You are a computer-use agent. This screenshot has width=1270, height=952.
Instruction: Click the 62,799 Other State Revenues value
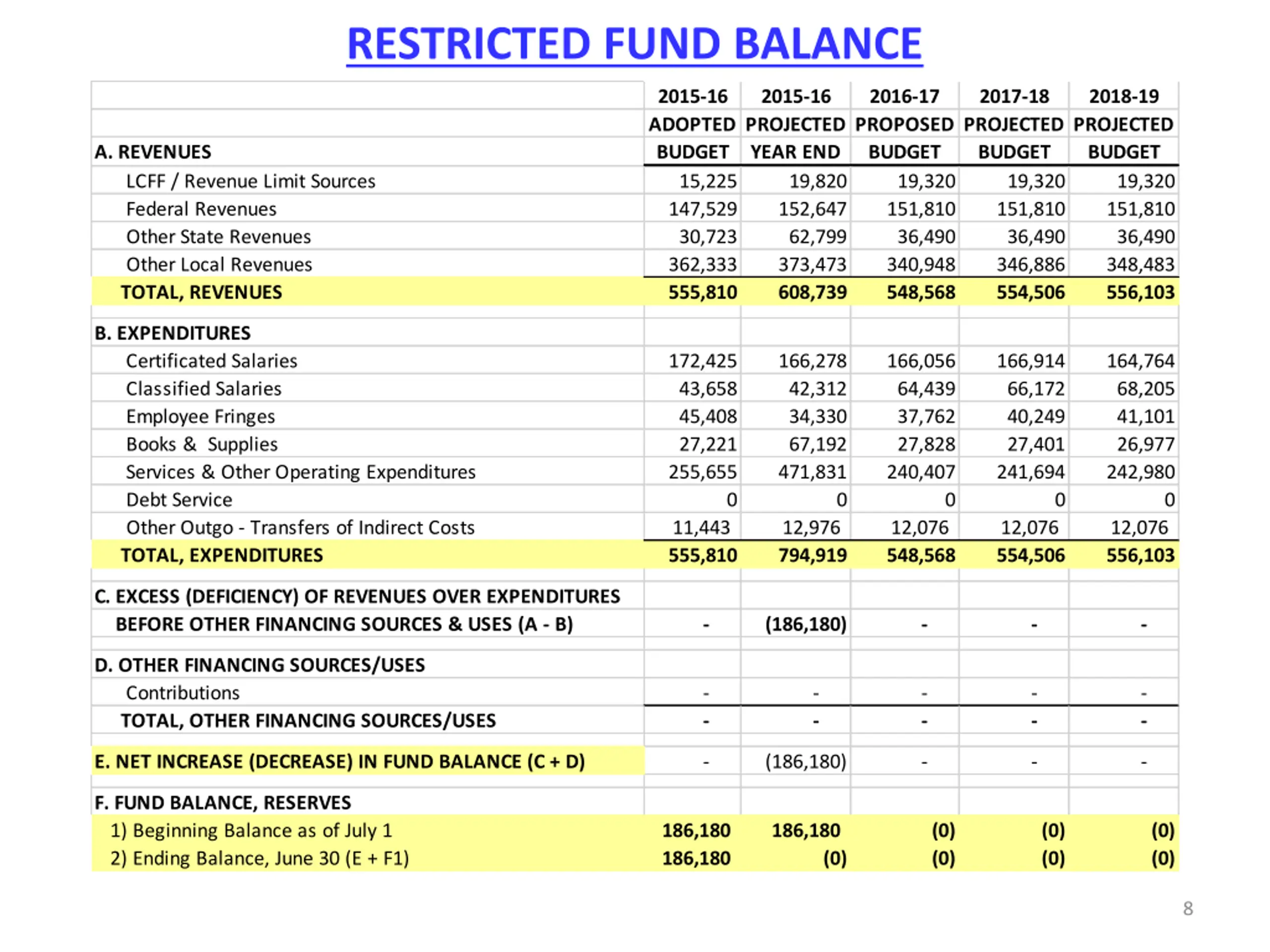[818, 237]
